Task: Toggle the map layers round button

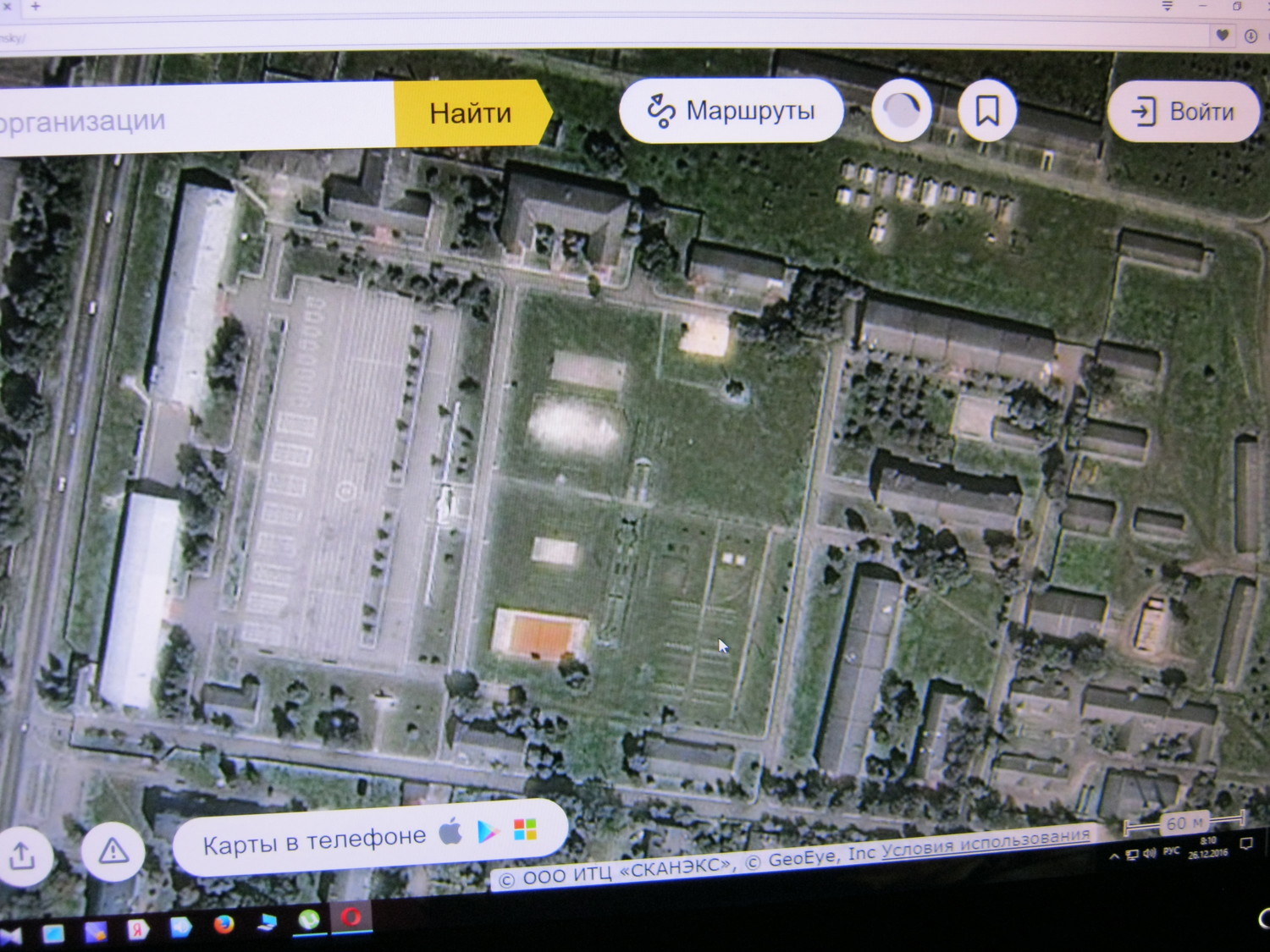Action: 902,110
